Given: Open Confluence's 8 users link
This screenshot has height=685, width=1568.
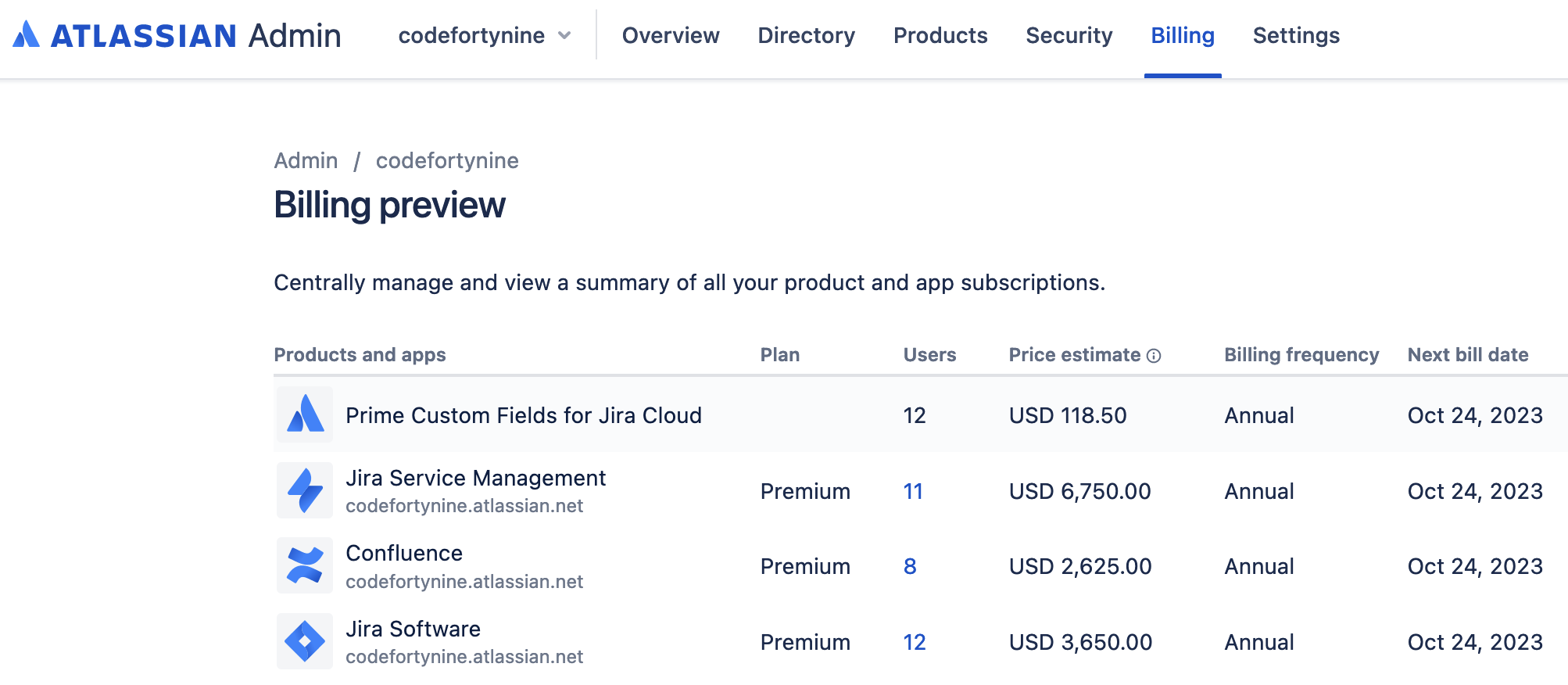Looking at the screenshot, I should [910, 567].
